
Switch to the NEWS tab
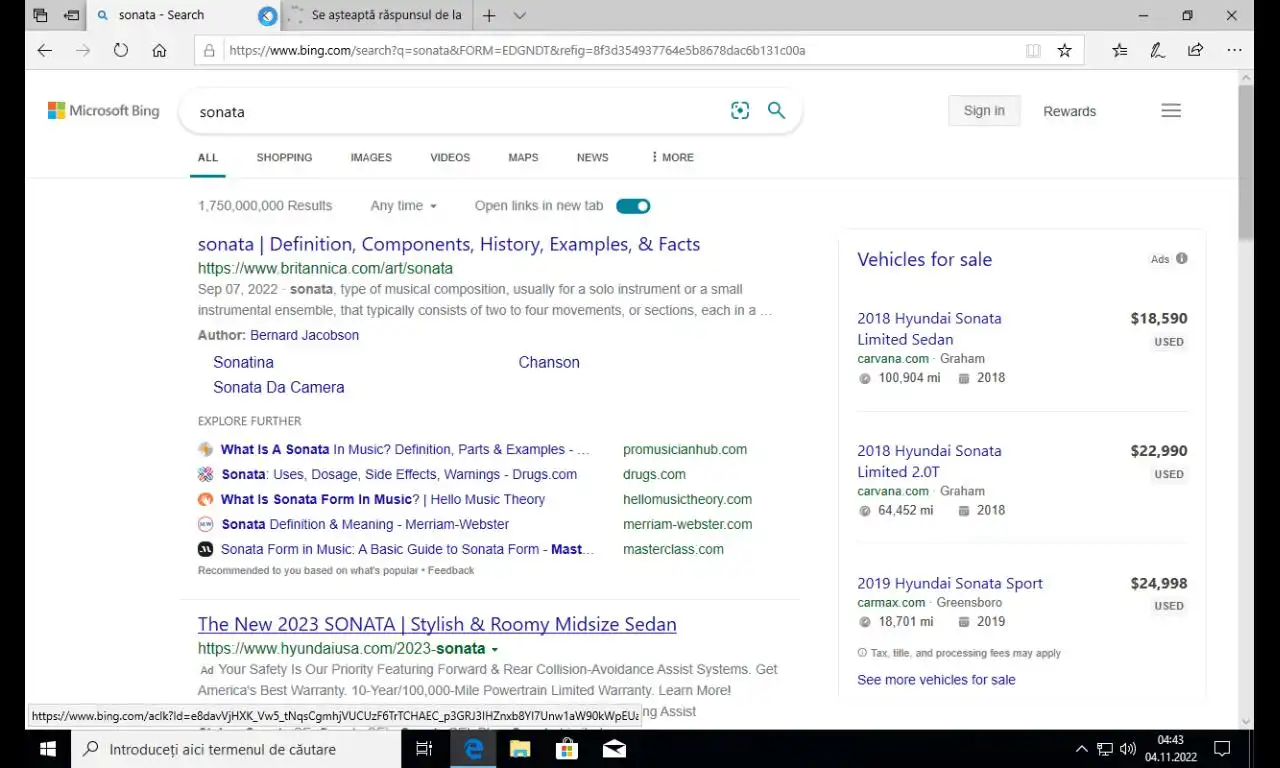pos(593,157)
